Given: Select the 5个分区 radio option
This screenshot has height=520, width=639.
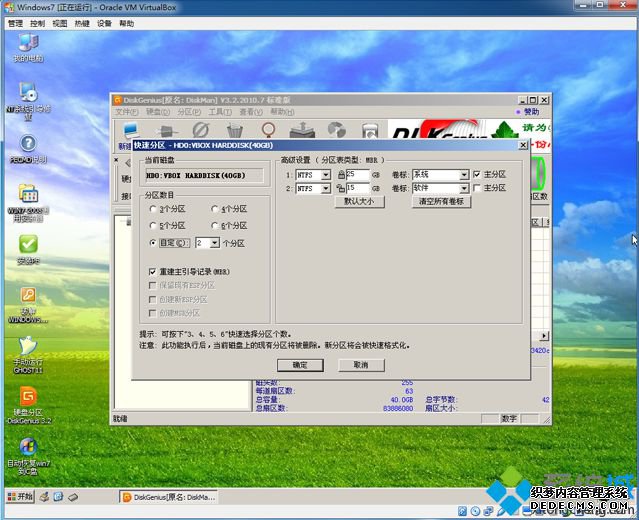Looking at the screenshot, I should (x=153, y=225).
